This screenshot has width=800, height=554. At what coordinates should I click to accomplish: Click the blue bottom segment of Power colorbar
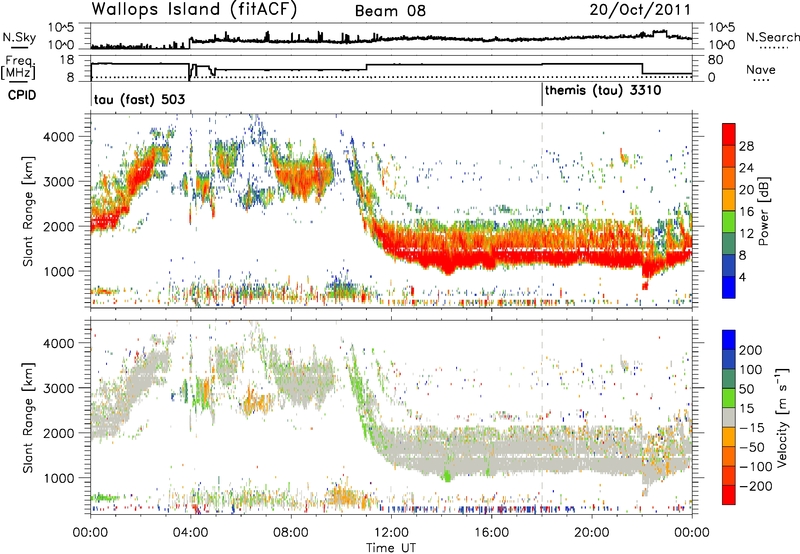pyautogui.click(x=729, y=287)
